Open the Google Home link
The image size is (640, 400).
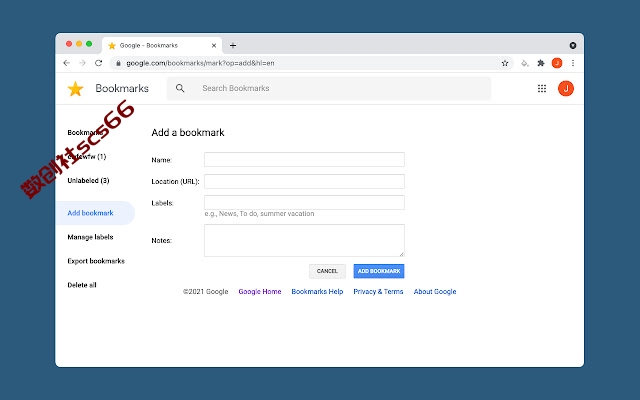[260, 291]
